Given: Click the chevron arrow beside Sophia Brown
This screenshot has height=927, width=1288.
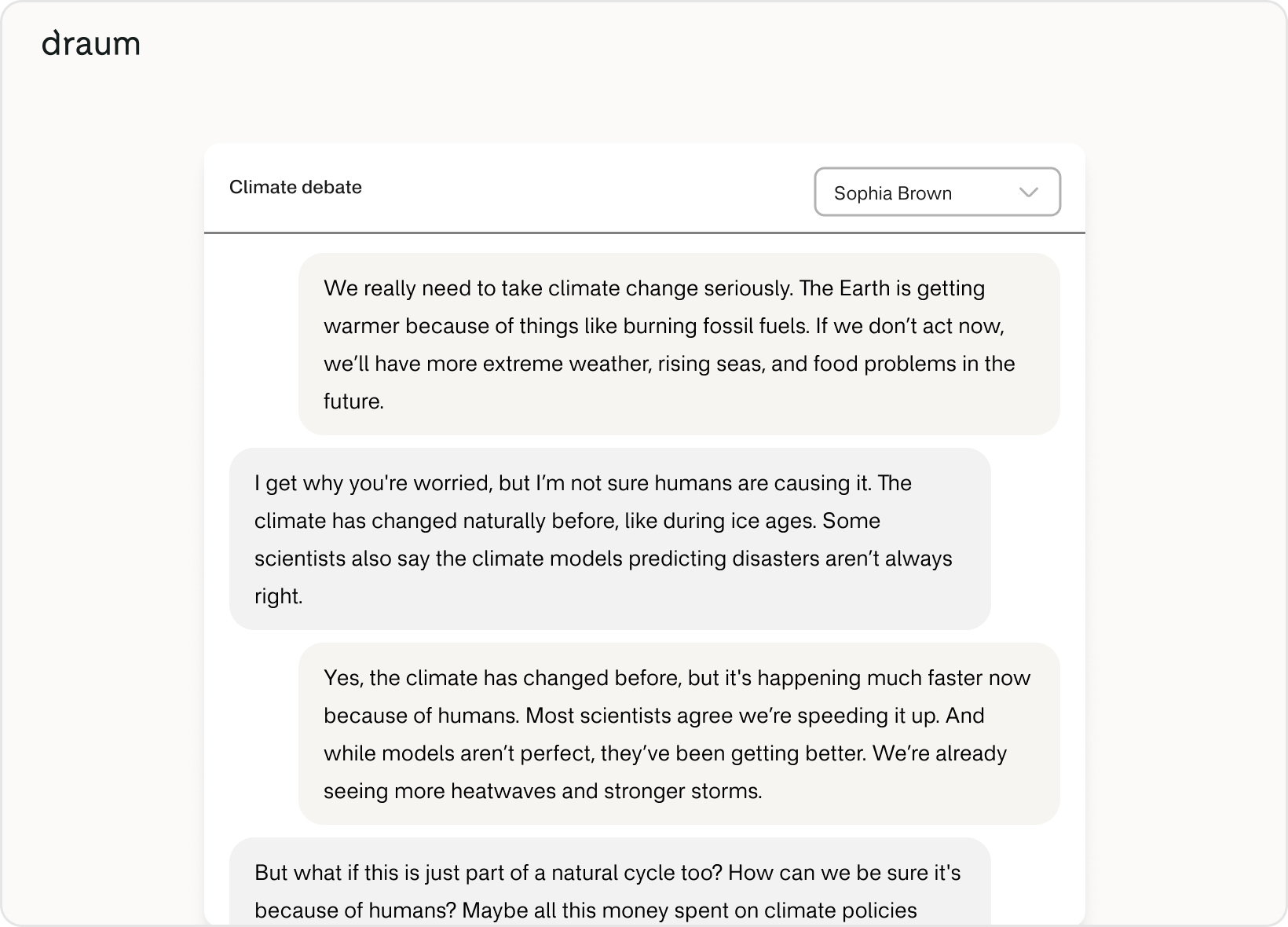Looking at the screenshot, I should (1028, 192).
